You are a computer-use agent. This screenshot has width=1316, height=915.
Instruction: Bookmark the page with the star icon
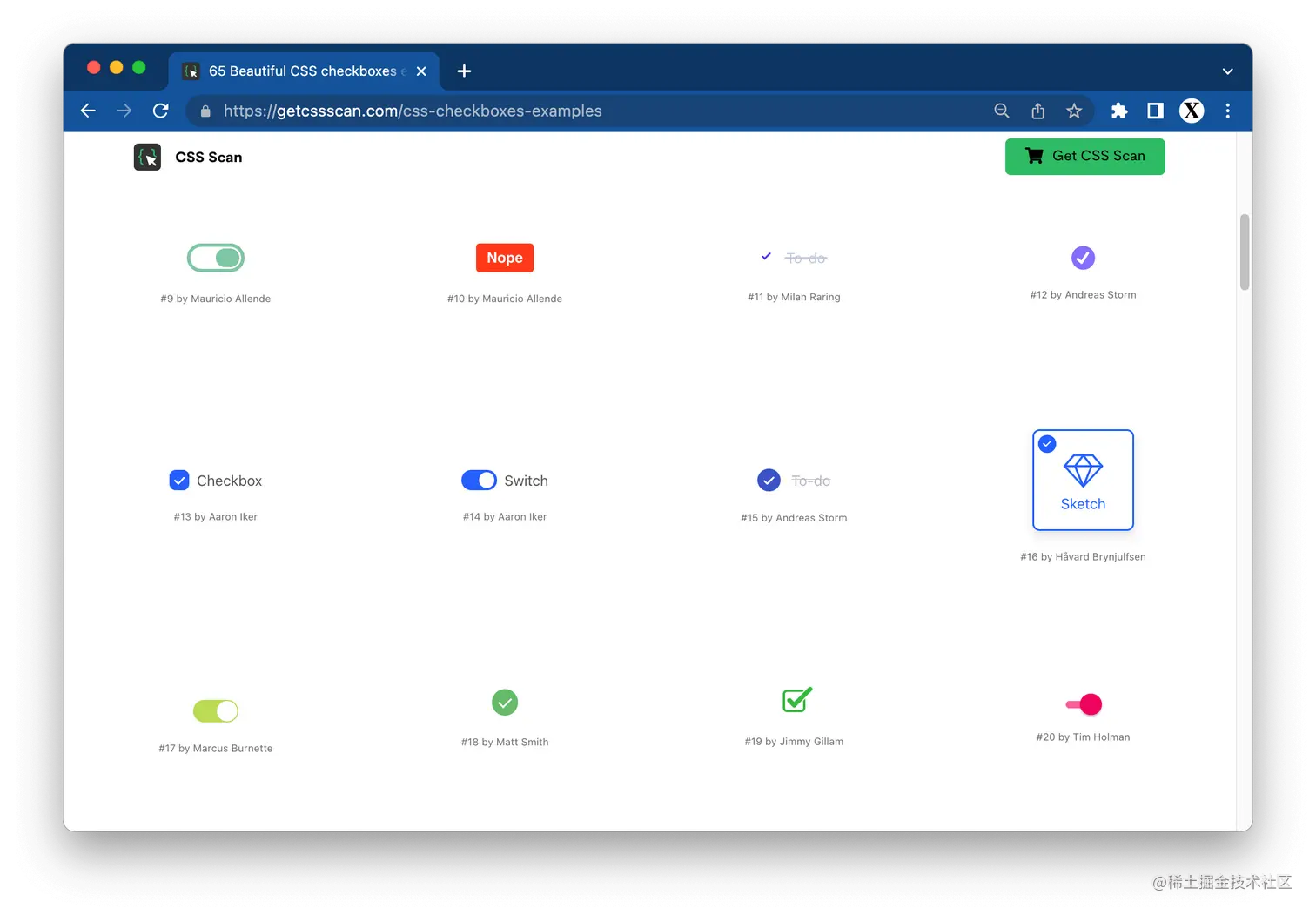pyautogui.click(x=1074, y=111)
